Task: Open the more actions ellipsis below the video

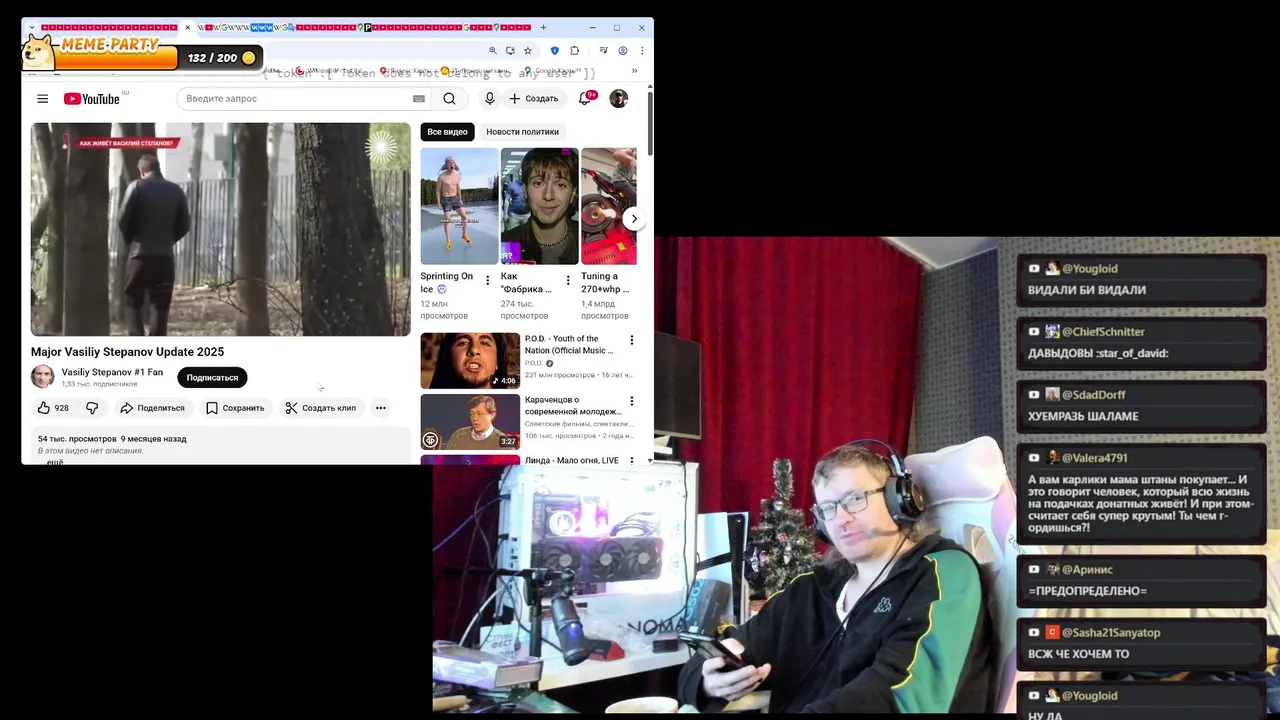Action: click(x=380, y=408)
